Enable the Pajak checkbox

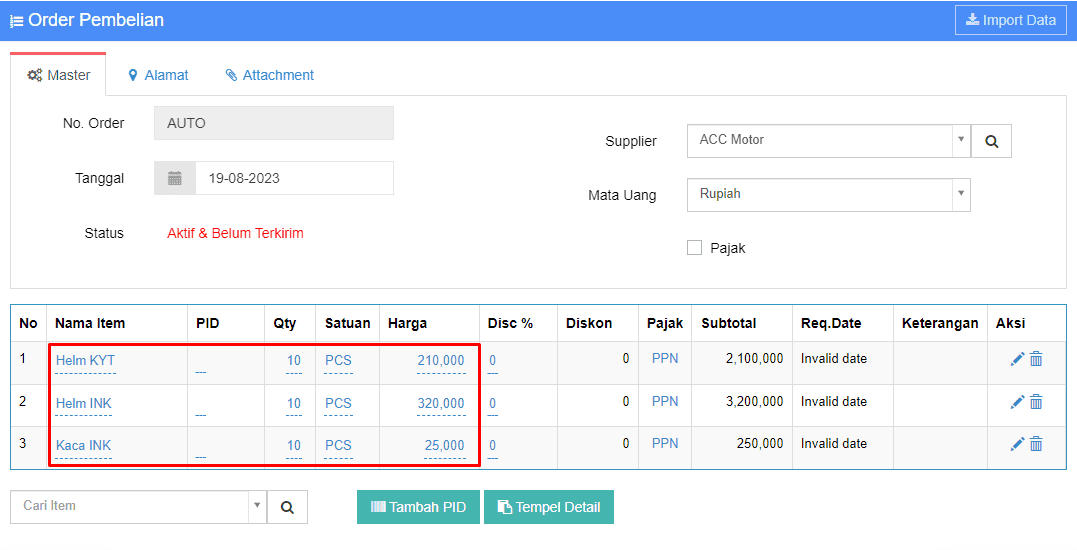pyautogui.click(x=694, y=248)
